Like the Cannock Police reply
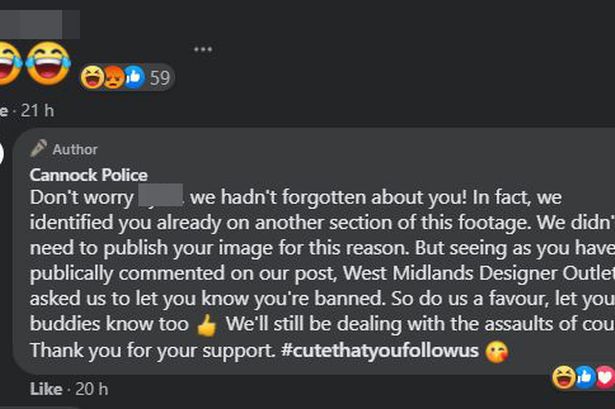Image resolution: width=615 pixels, height=409 pixels. point(46,389)
